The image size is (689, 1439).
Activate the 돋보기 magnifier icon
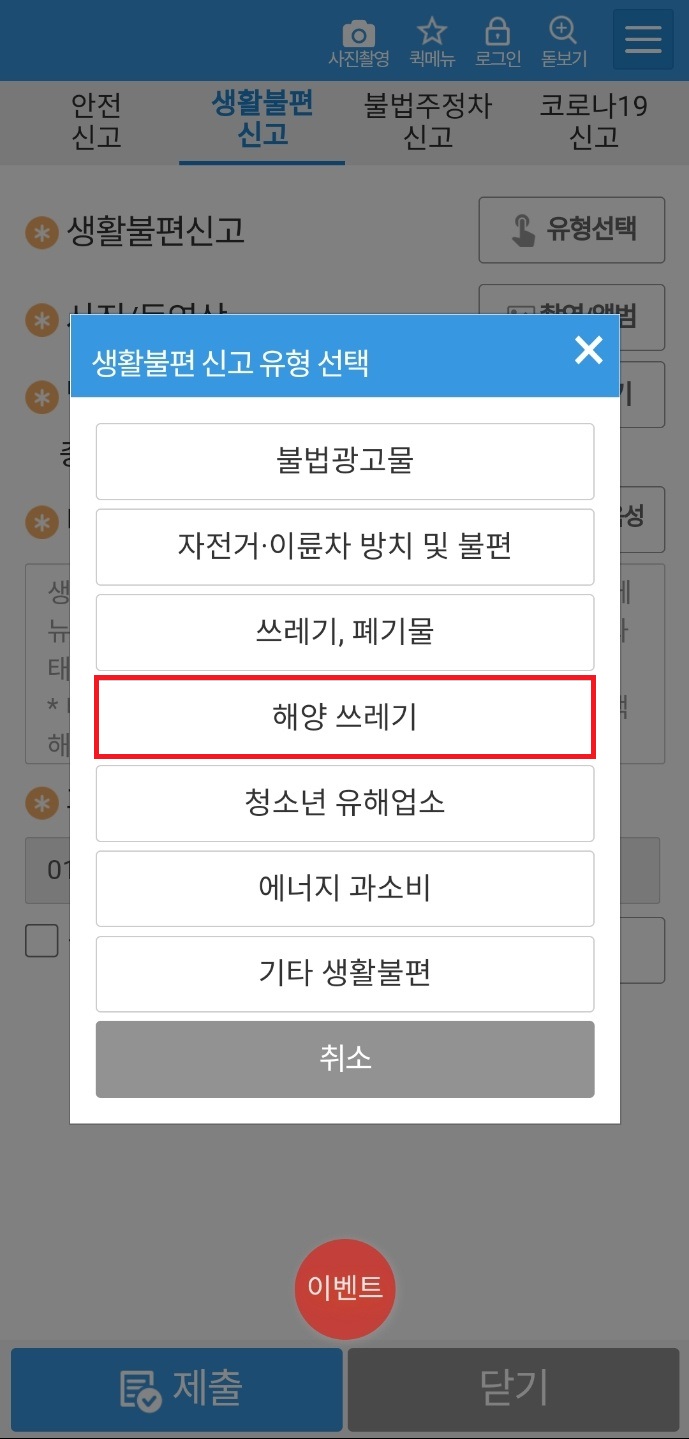[563, 40]
